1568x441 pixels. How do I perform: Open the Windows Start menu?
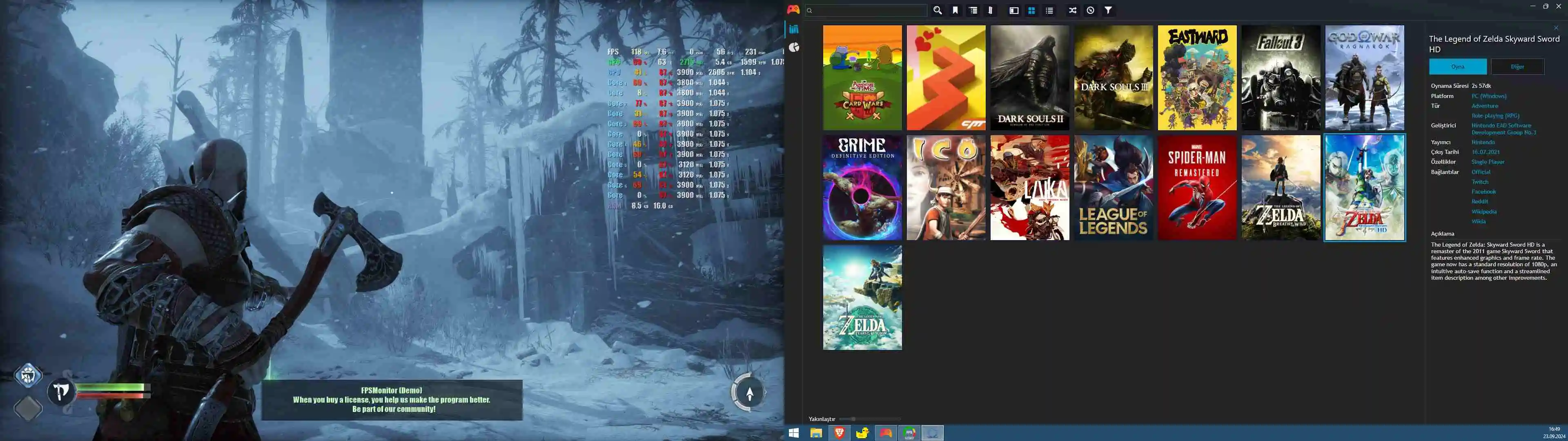[793, 433]
